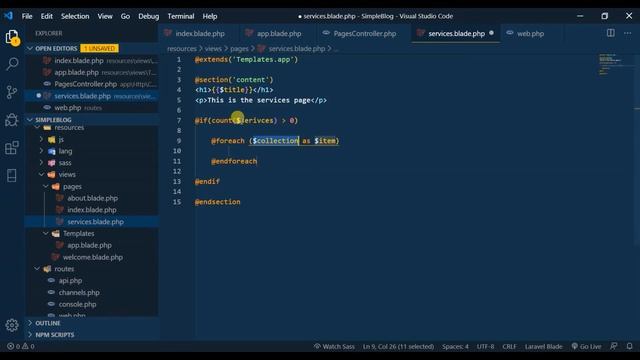This screenshot has width=640, height=360.
Task: Change end of line sequence CRLF
Action: point(509,346)
